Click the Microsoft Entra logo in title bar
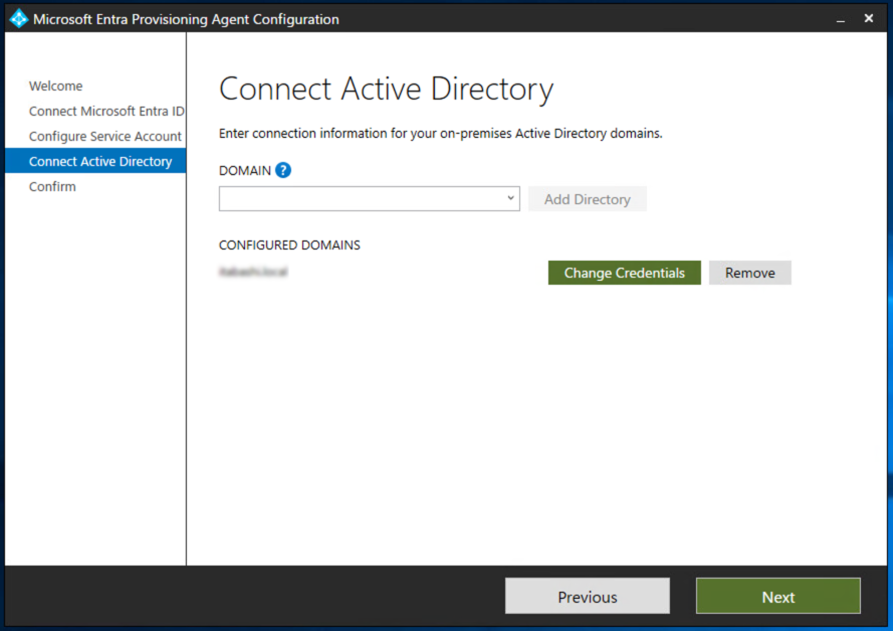 [x=19, y=19]
